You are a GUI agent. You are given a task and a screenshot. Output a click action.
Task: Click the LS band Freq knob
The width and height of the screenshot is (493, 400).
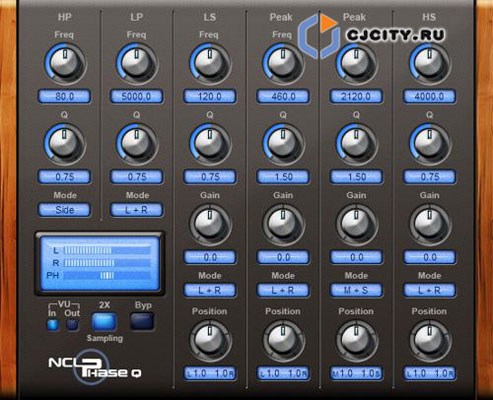[210, 63]
